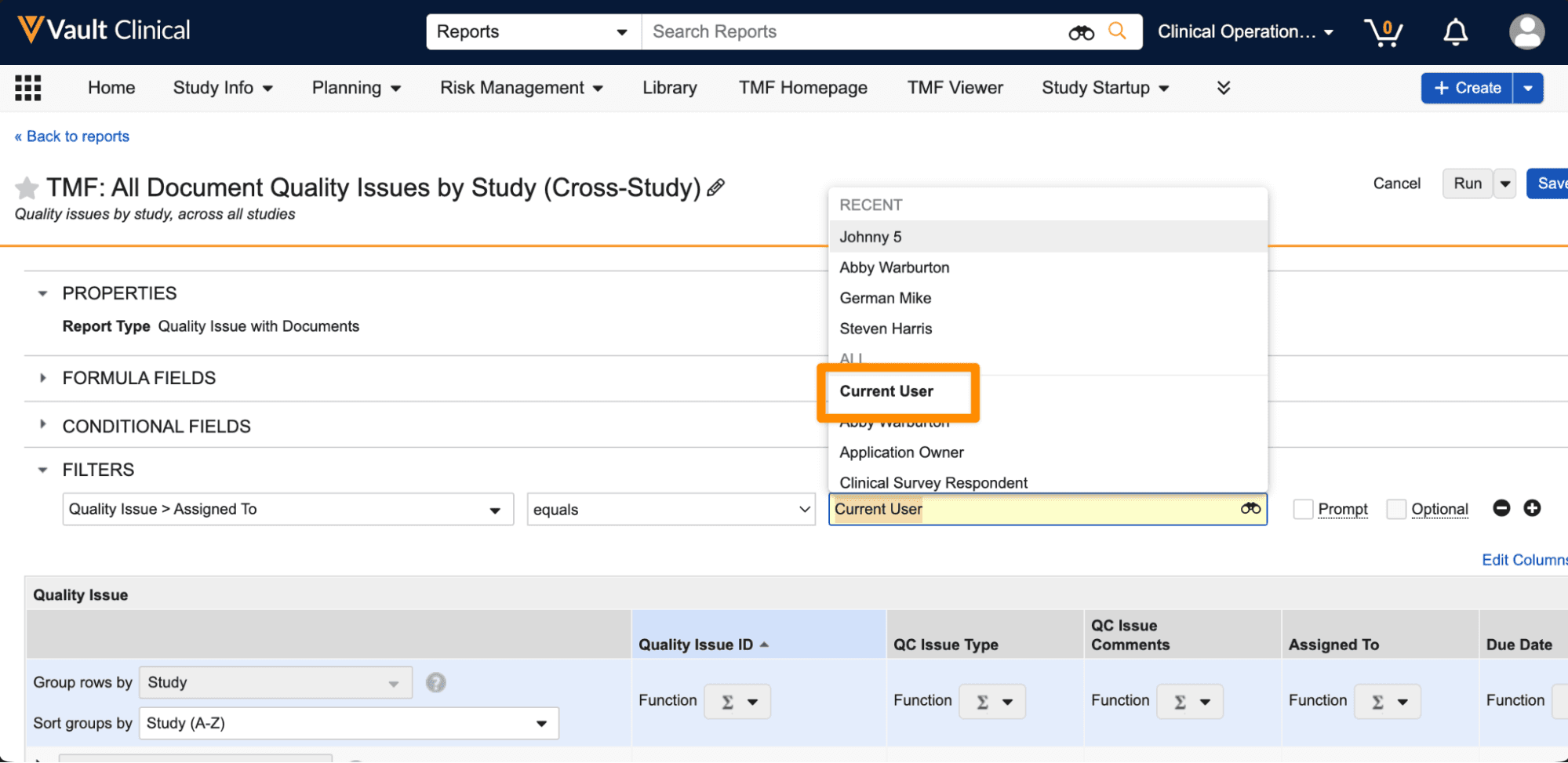Click binoculars icon in filter value field
This screenshot has width=1568, height=763.
click(1250, 509)
